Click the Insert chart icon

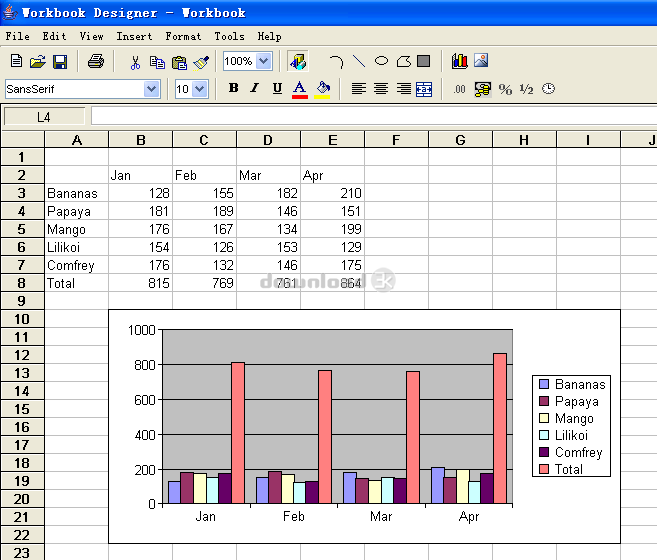(460, 61)
